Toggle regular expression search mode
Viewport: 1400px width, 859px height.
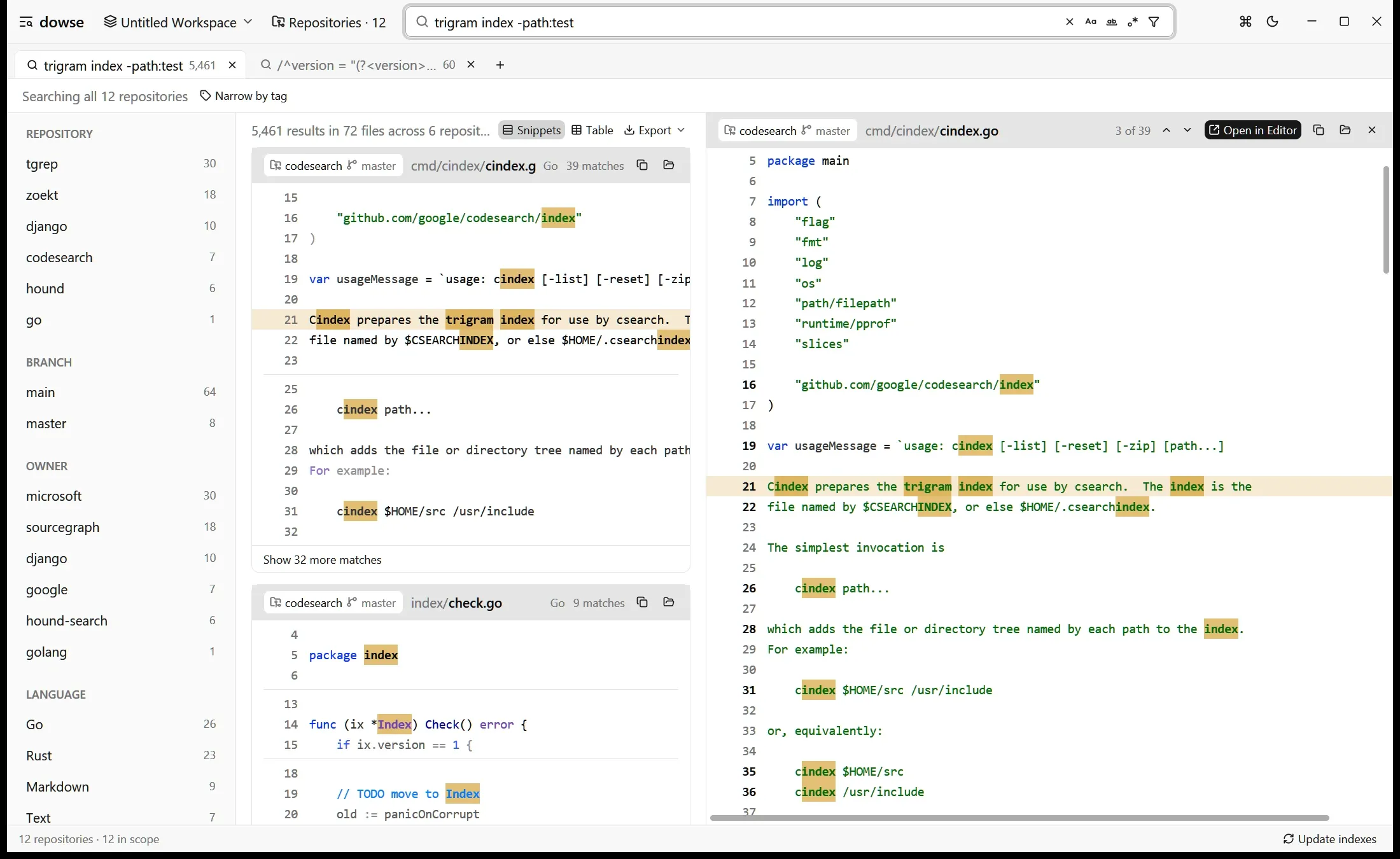click(1133, 22)
